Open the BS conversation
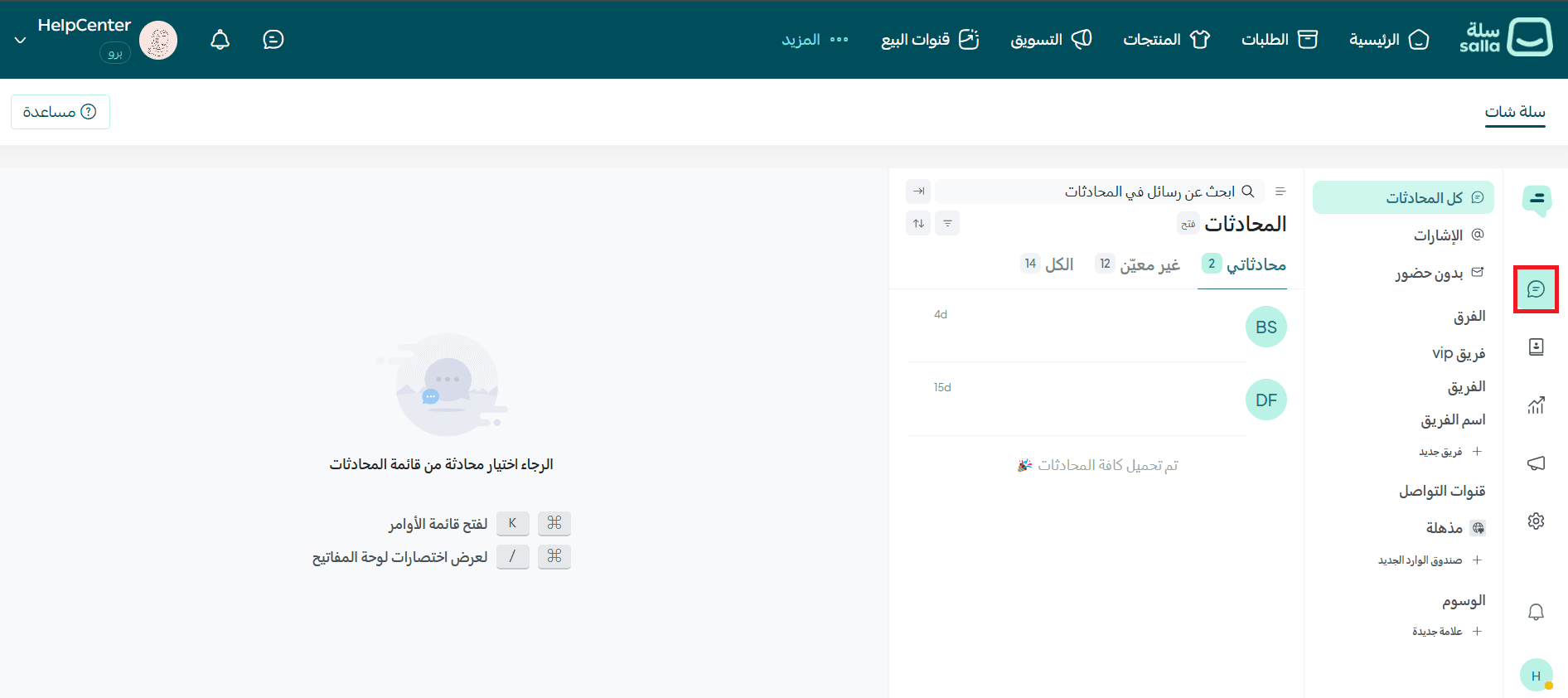Screen dimensions: 1568x698 [x=1097, y=327]
